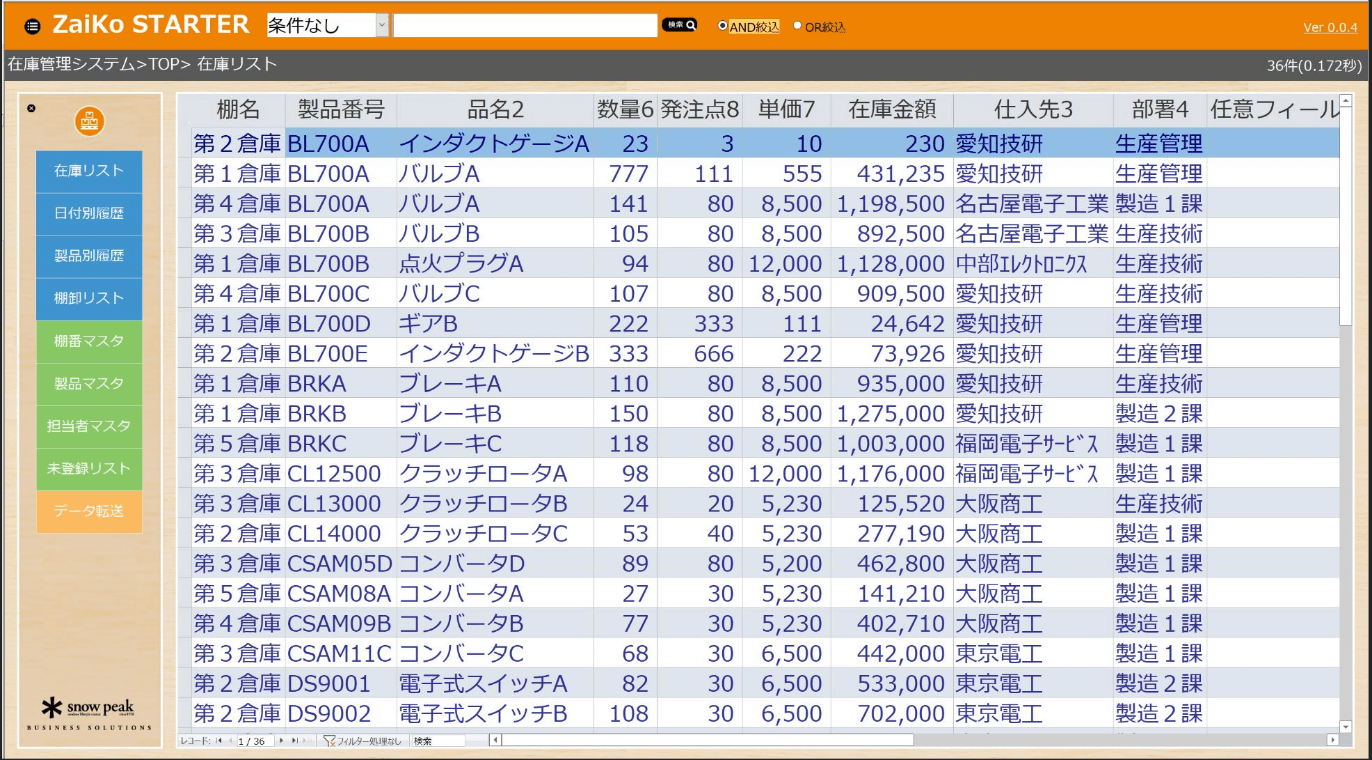1372x760 pixels.
Task: Click the 発注点8 column header
Action: coord(700,109)
